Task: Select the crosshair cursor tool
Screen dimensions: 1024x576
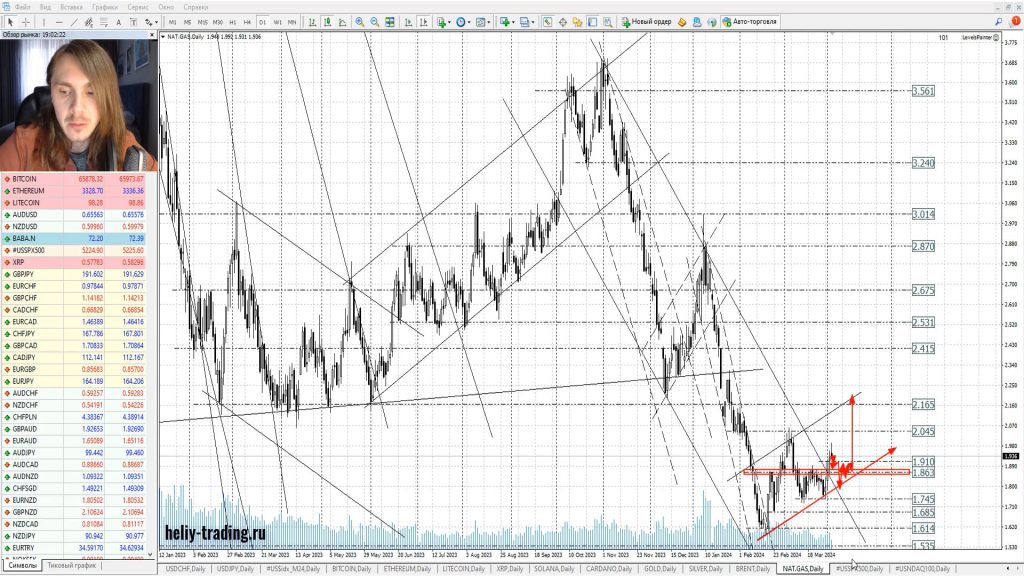Action: [x=25, y=21]
